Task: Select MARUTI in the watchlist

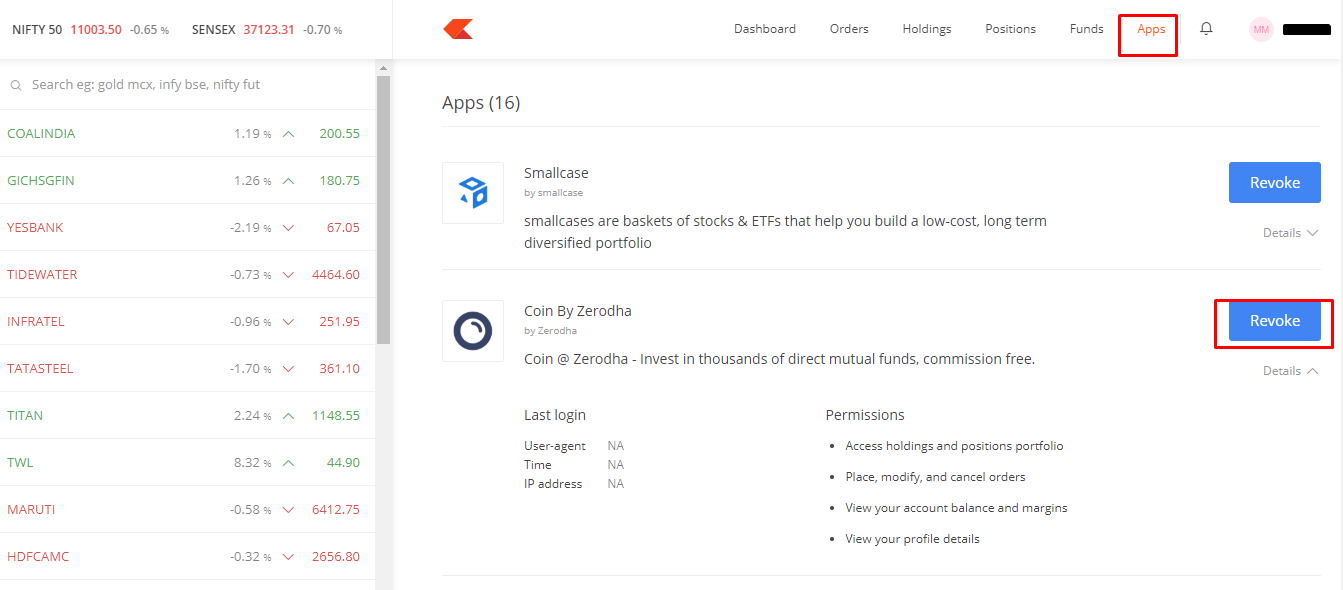Action: (x=188, y=510)
